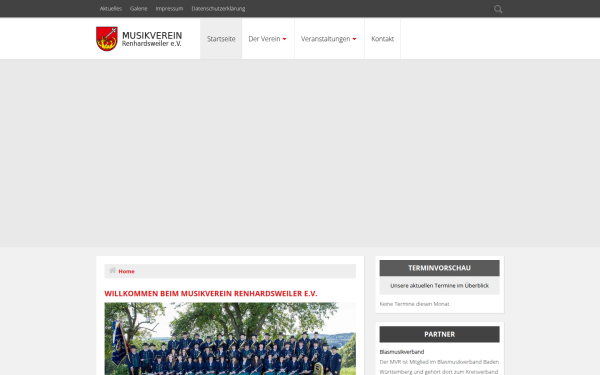Click the MUSIKVEREIN Renhardsweiler e.V. site title
The height and width of the screenshot is (375, 600).
click(152, 39)
